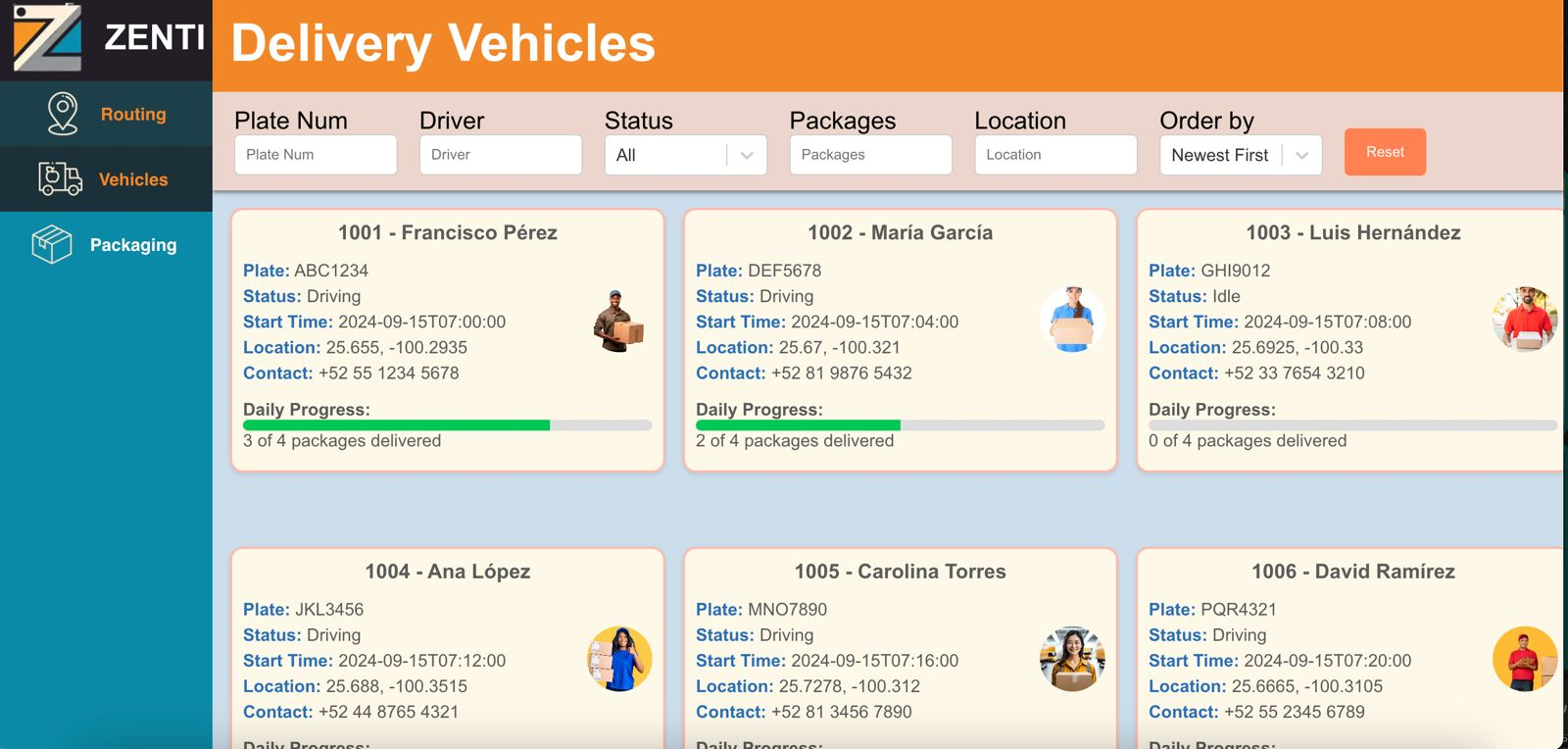
Task: Click contact number +52 81 9876 5432
Action: click(x=841, y=373)
